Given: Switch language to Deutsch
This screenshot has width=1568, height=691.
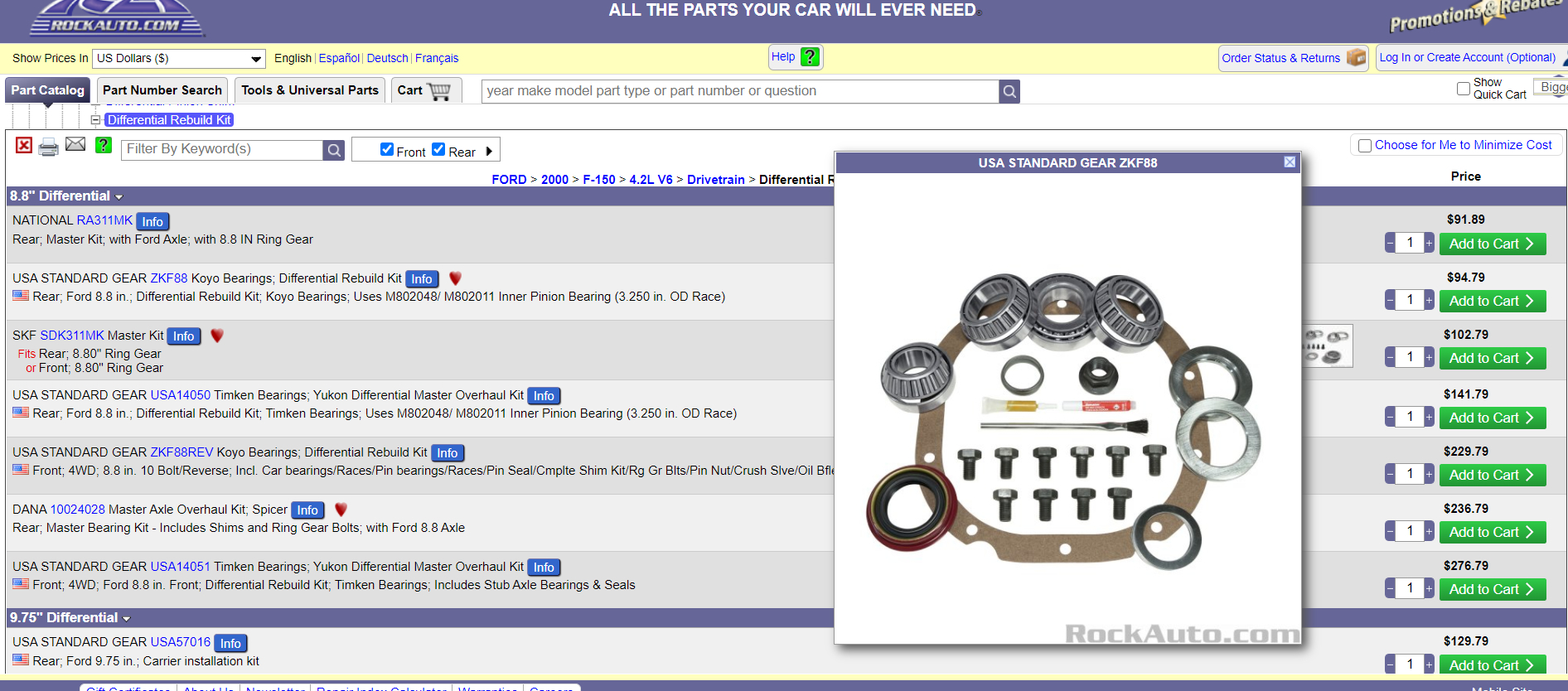Looking at the screenshot, I should pyautogui.click(x=387, y=58).
